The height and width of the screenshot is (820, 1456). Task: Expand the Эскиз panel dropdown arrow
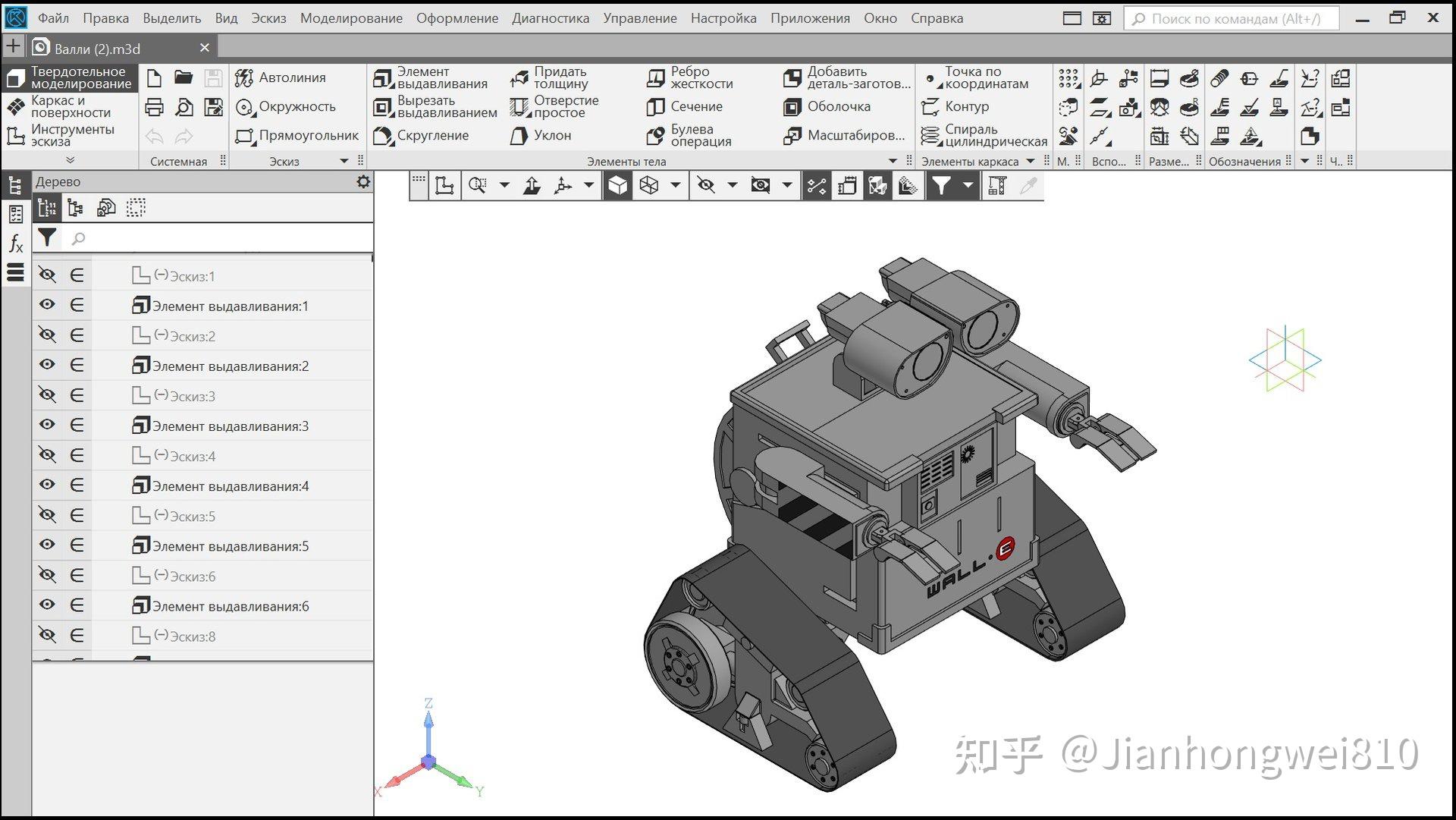tap(344, 161)
